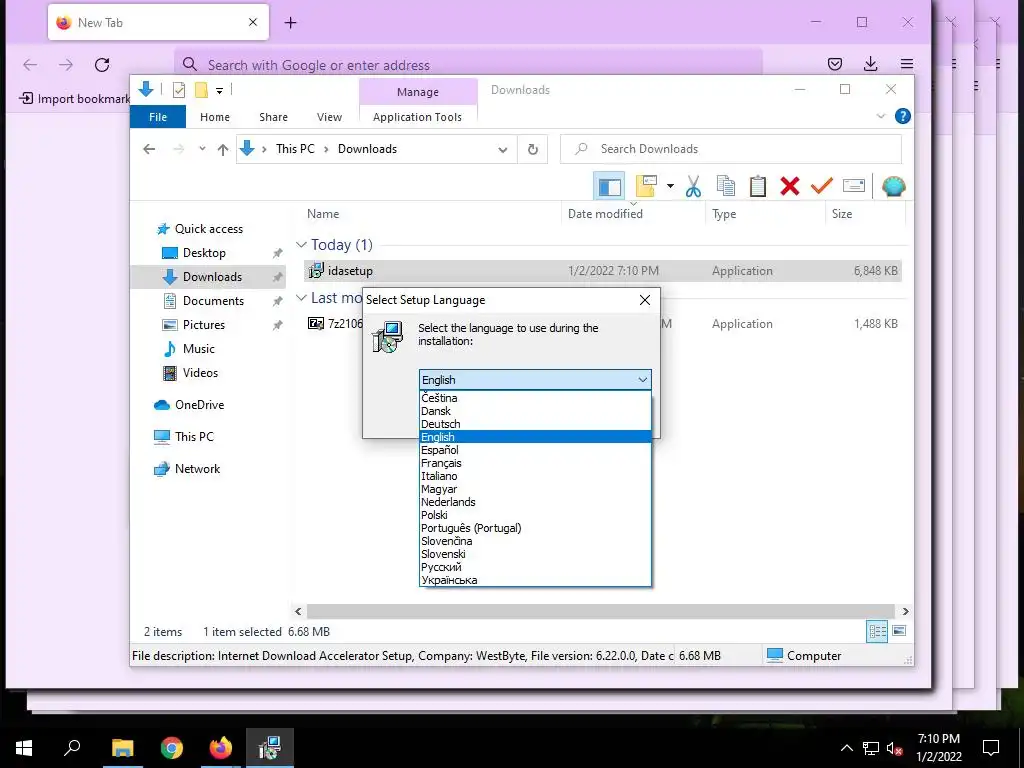Open Firefox hamburger menu
This screenshot has width=1024, height=768.
907,63
